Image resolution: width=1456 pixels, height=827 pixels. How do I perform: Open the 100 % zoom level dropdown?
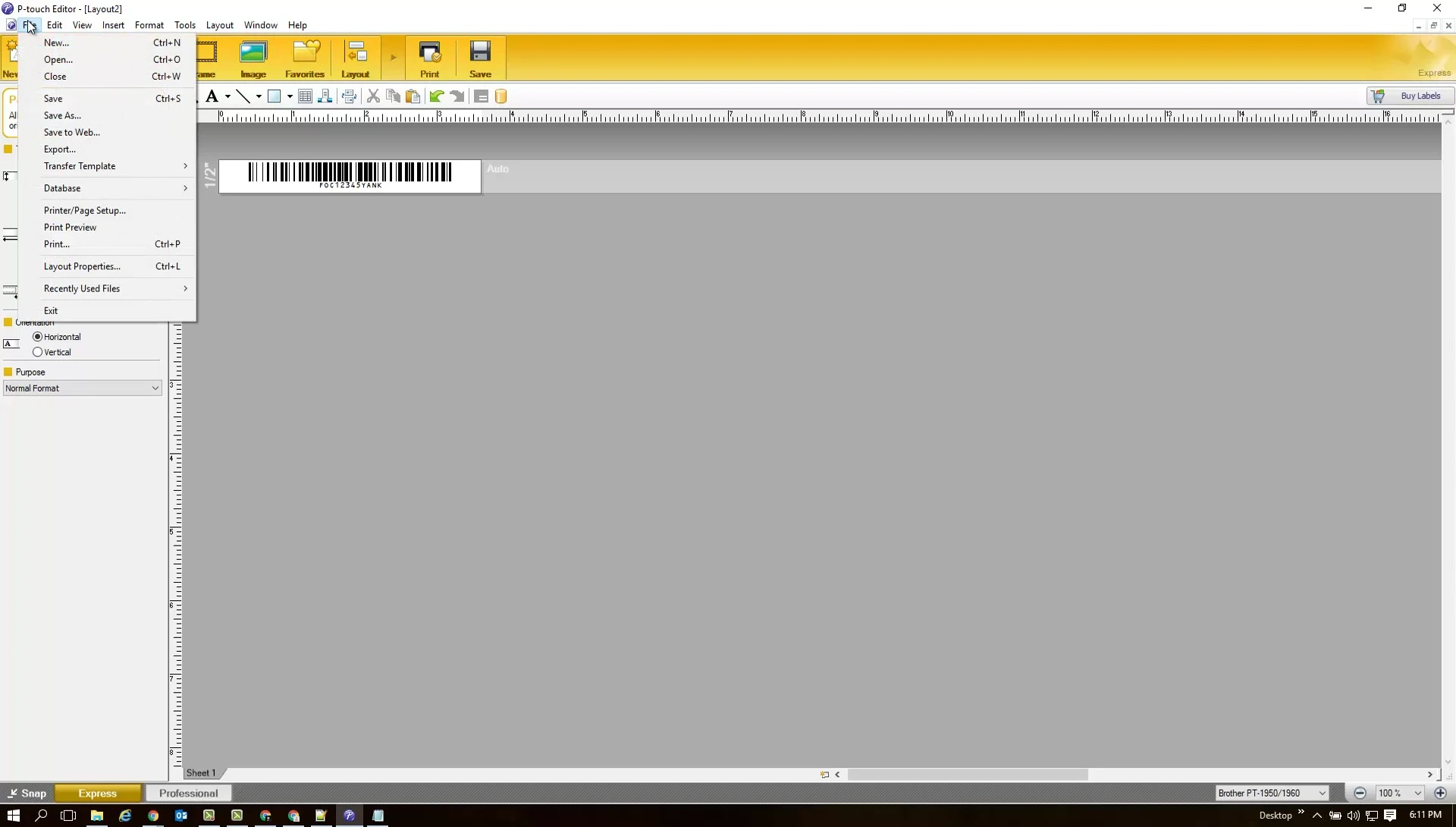(x=1400, y=794)
